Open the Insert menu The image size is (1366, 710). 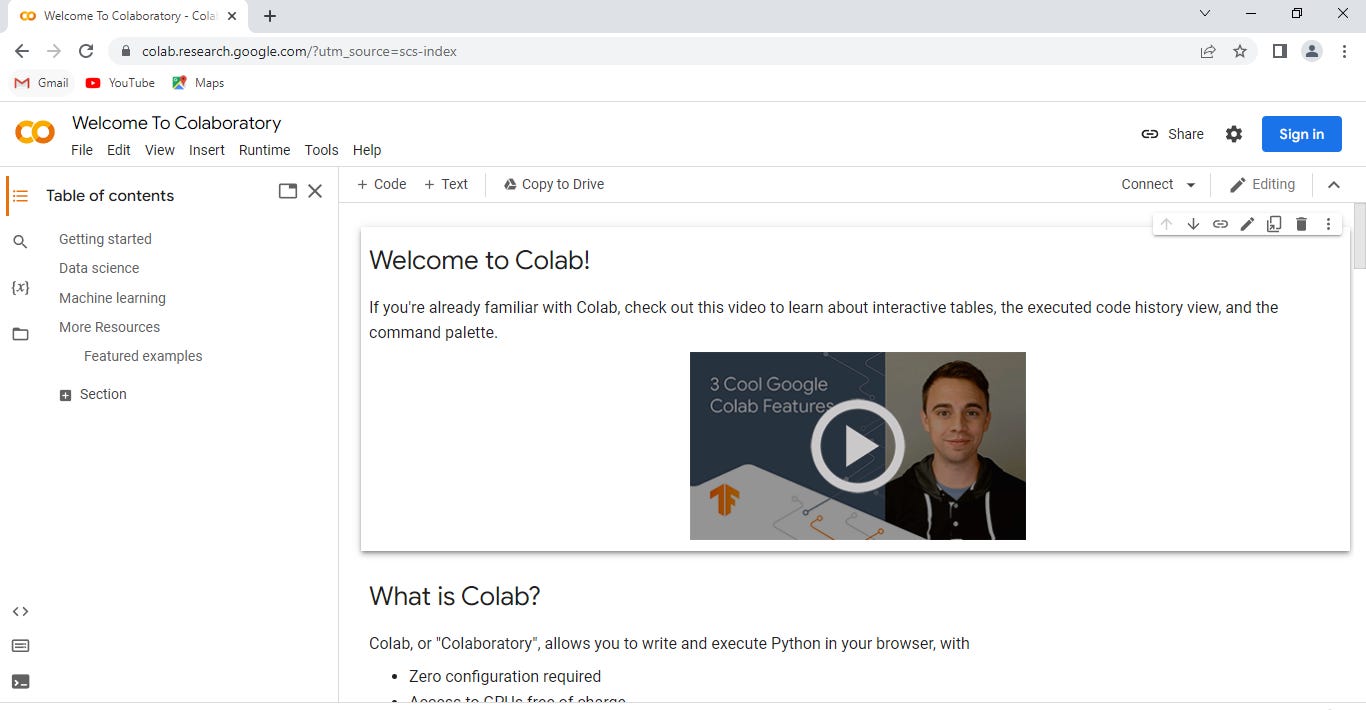(207, 150)
